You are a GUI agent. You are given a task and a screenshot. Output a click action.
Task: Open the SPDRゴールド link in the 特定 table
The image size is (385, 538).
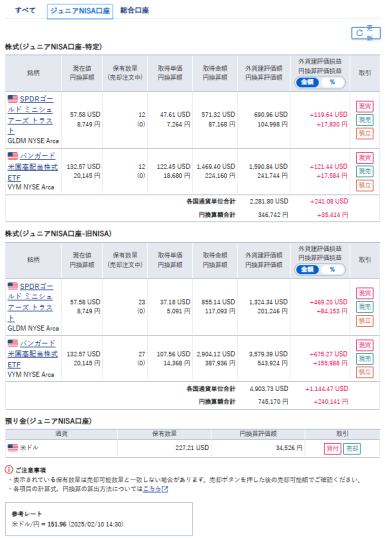[x=30, y=115]
